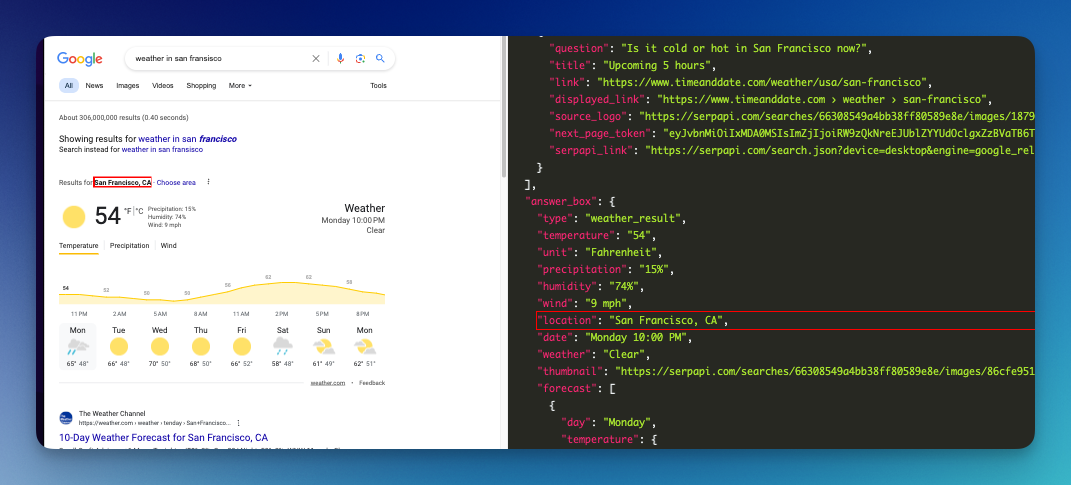Switch temperature unit to °F
This screenshot has width=1071, height=485.
[128, 211]
